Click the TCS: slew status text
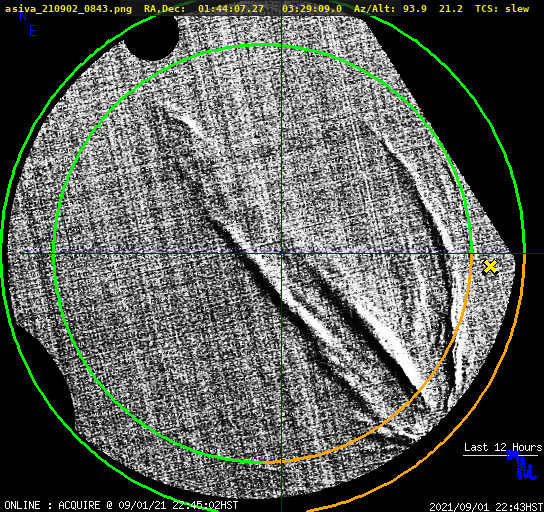Screen dimensions: 544x512 pyautogui.click(x=502, y=9)
